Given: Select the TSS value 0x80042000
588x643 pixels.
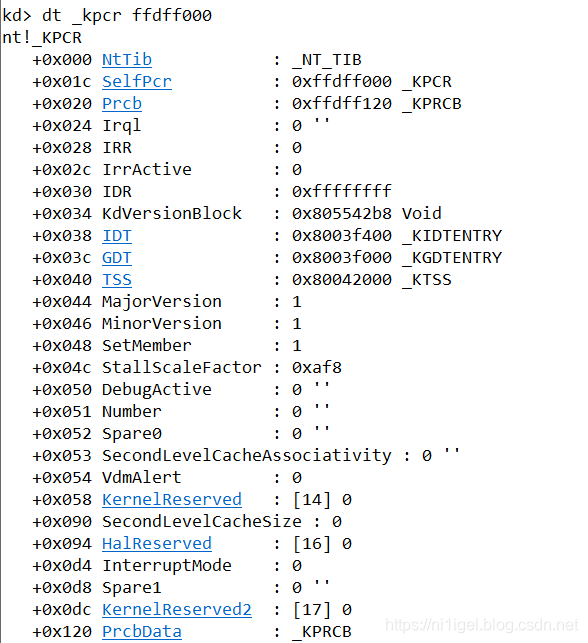Looking at the screenshot, I should point(342,280).
